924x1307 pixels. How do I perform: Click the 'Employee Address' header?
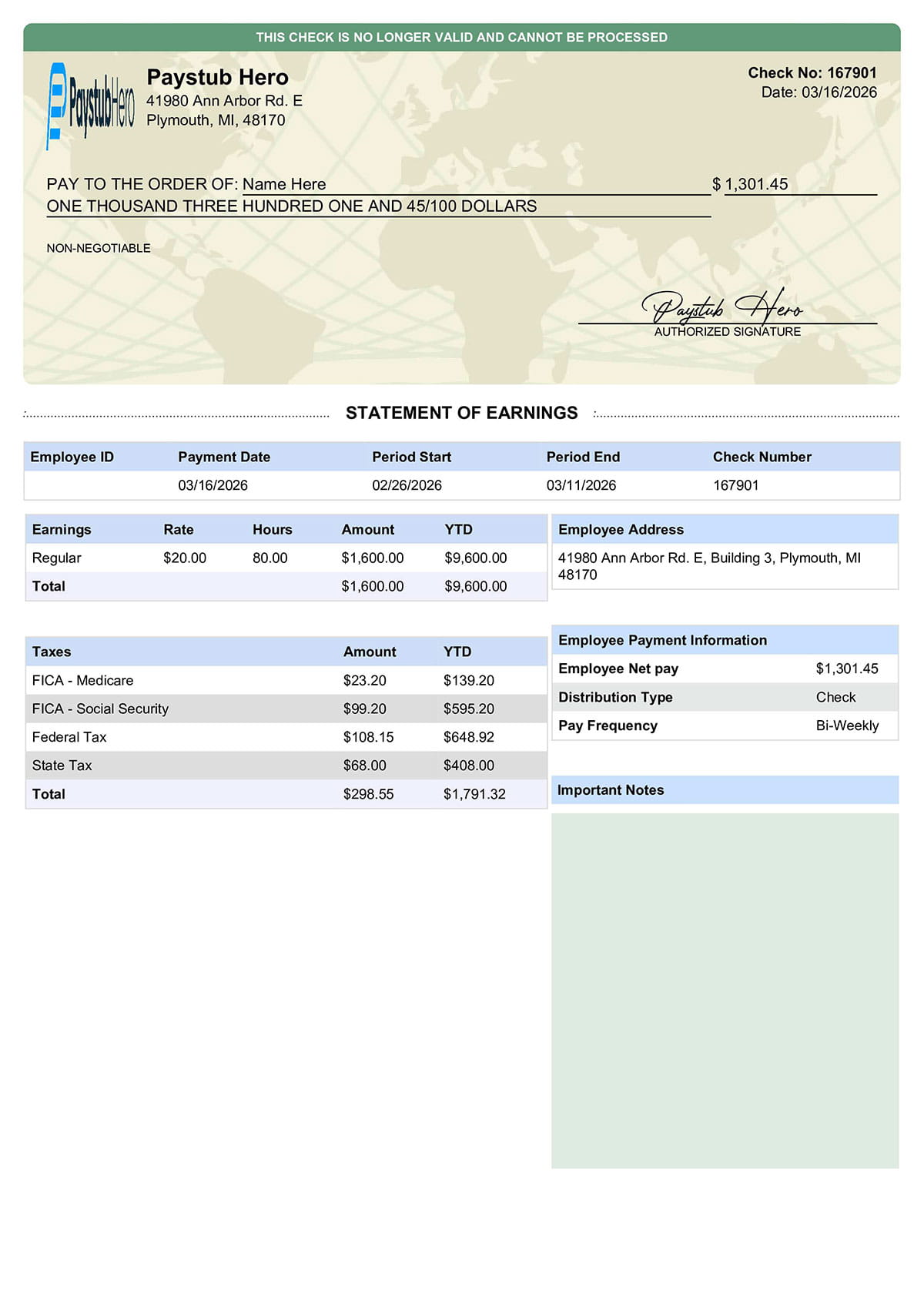click(621, 529)
